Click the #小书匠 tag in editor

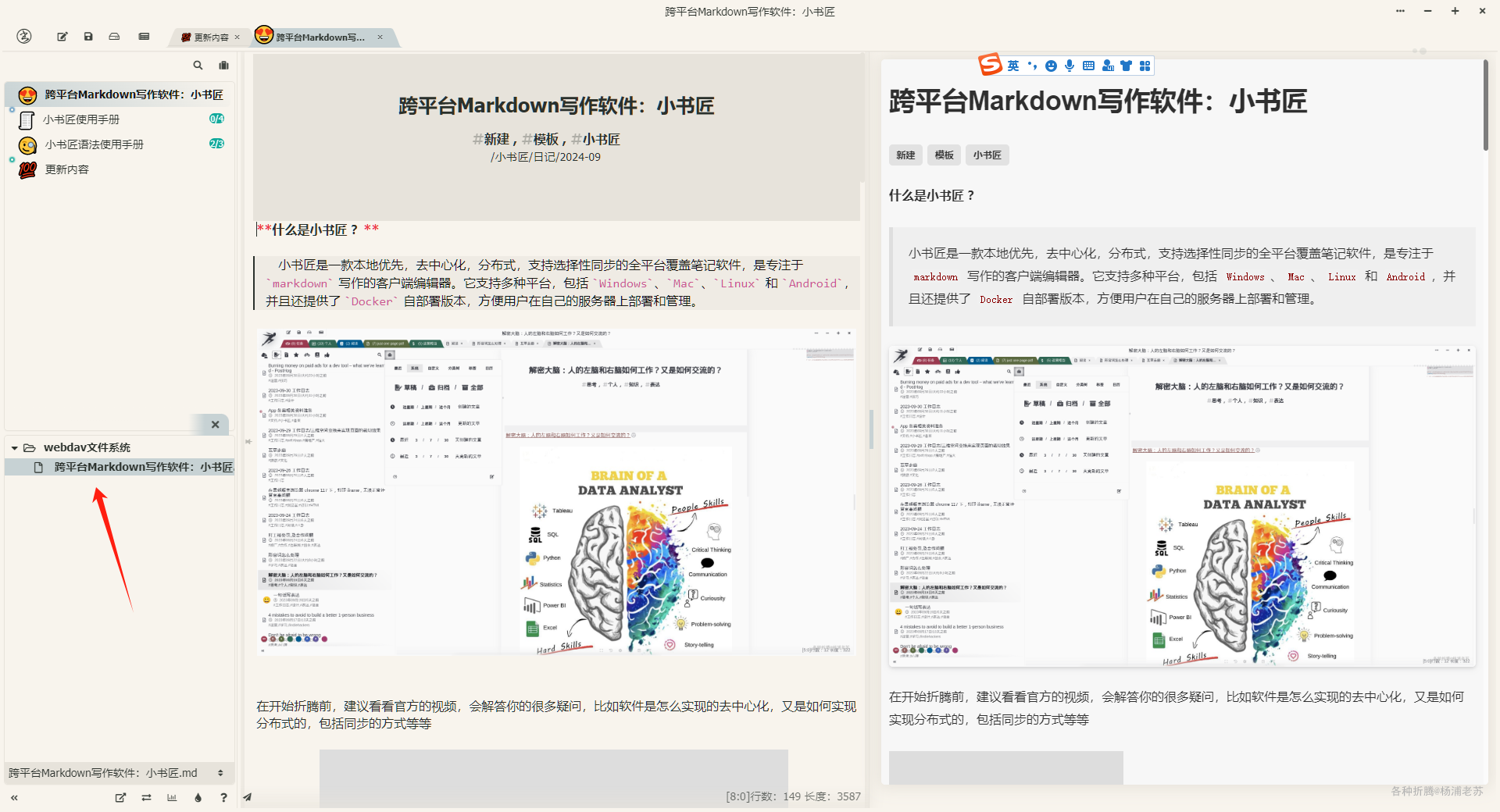[595, 139]
